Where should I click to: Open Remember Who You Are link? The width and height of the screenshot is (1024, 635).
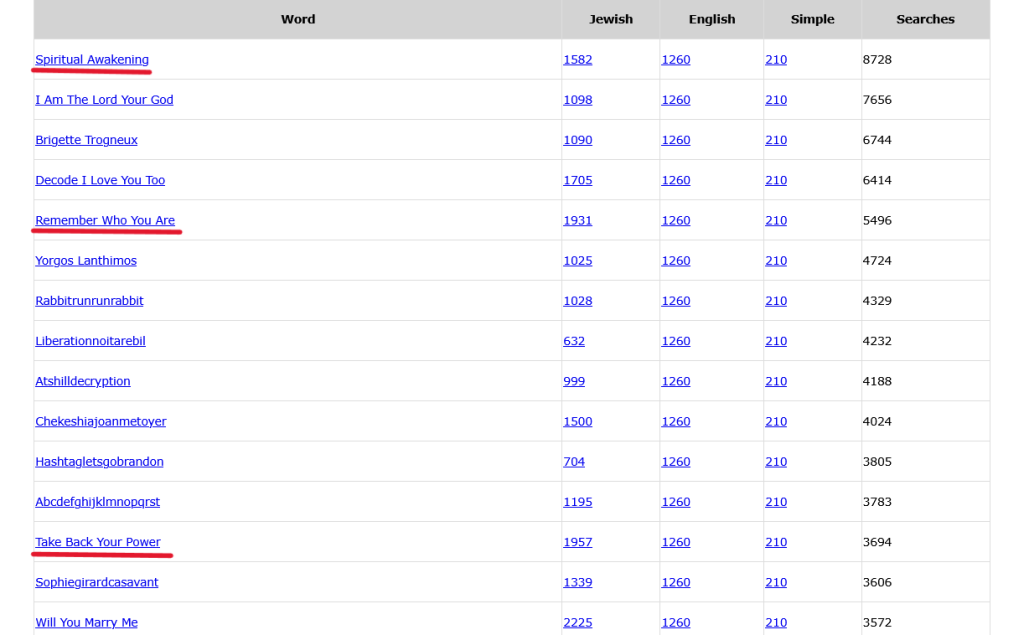[105, 220]
